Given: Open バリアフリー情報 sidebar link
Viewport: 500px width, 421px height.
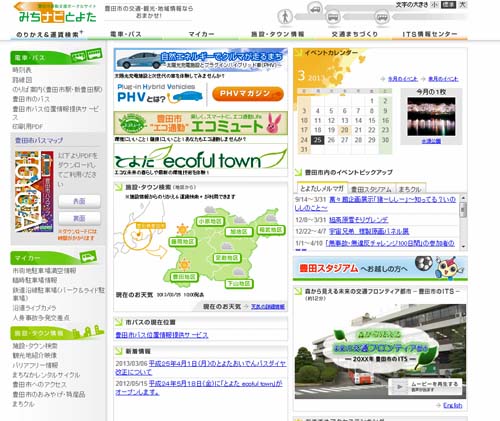Looking at the screenshot, I should 35,365.
